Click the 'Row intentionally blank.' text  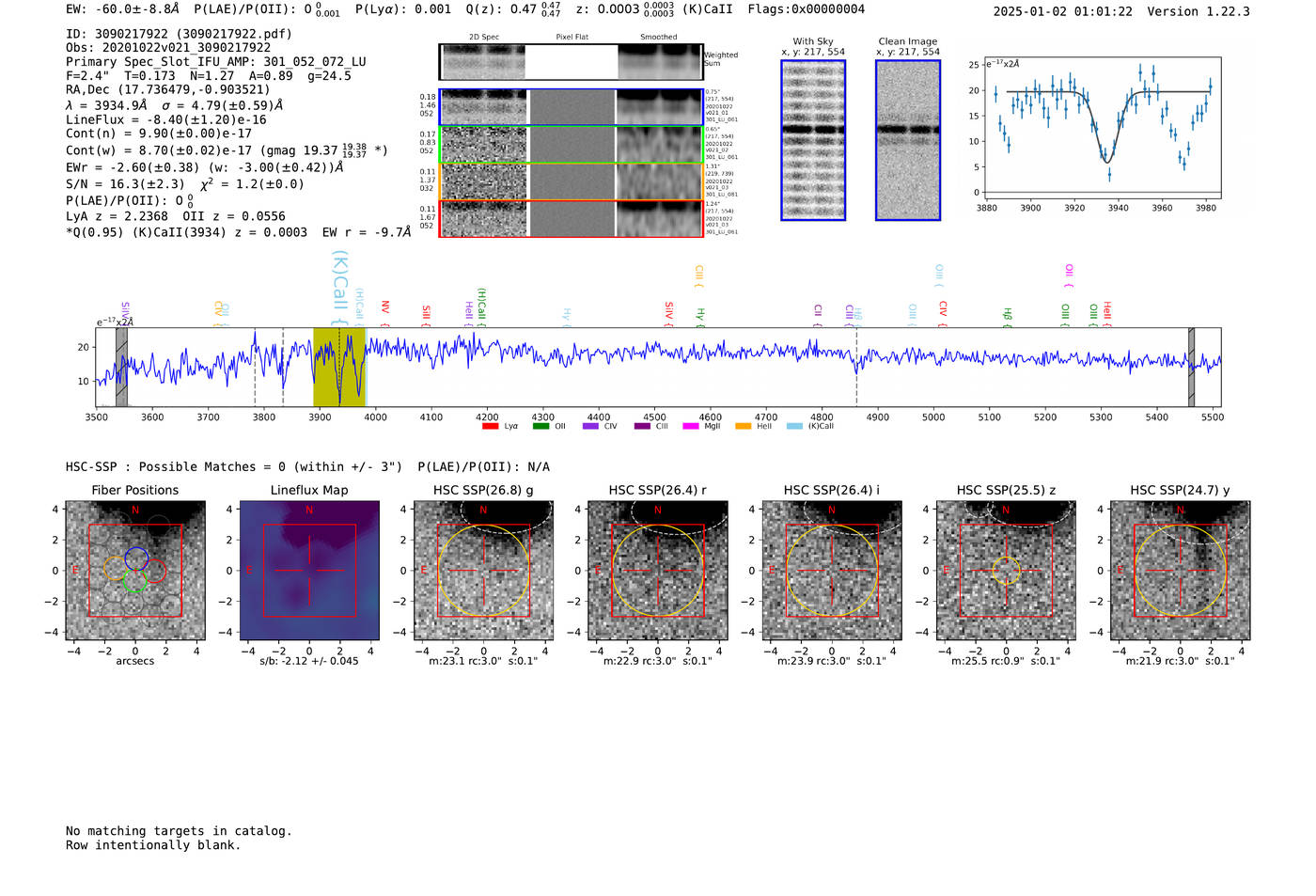coord(153,845)
